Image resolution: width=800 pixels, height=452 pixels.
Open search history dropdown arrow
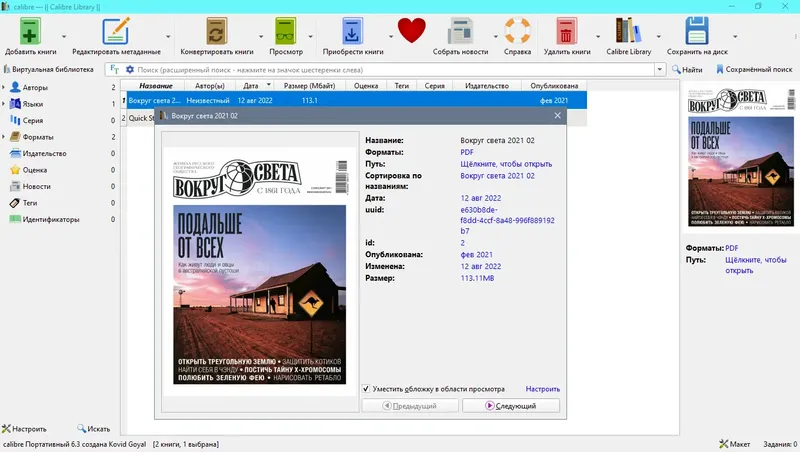[660, 69]
